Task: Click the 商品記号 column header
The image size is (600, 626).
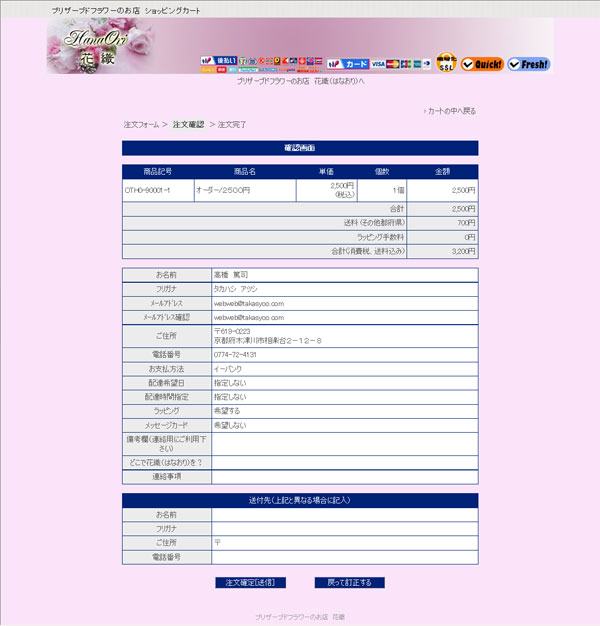Action: 158,172
